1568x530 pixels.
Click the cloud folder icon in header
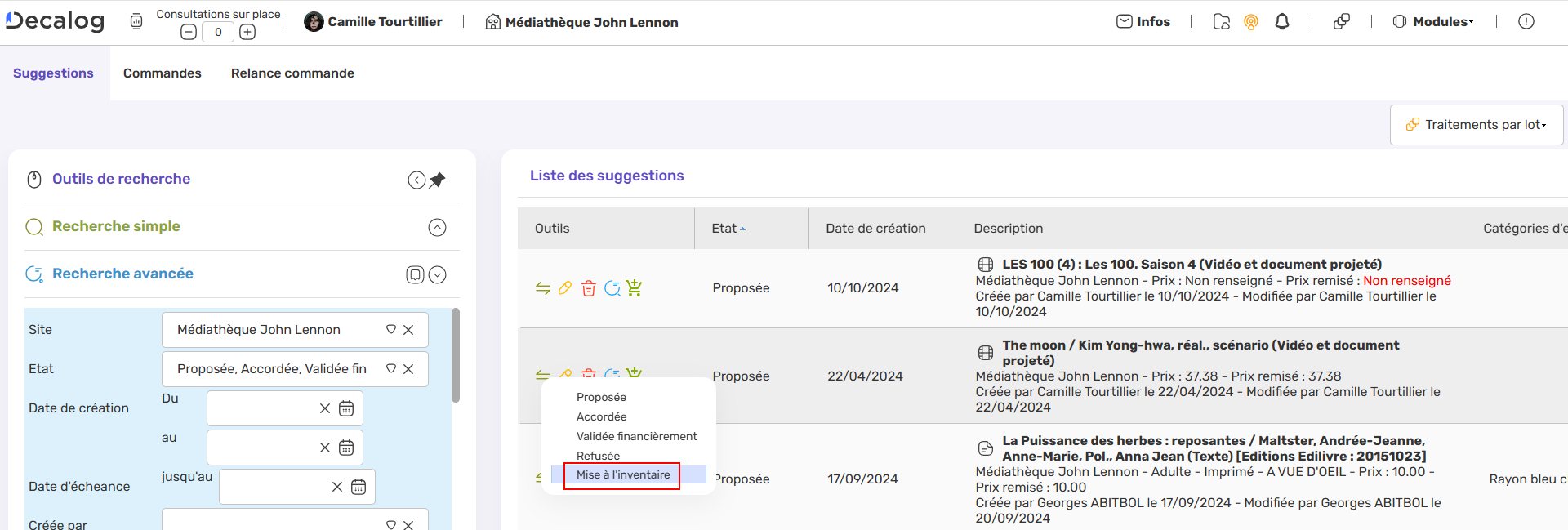click(1222, 22)
